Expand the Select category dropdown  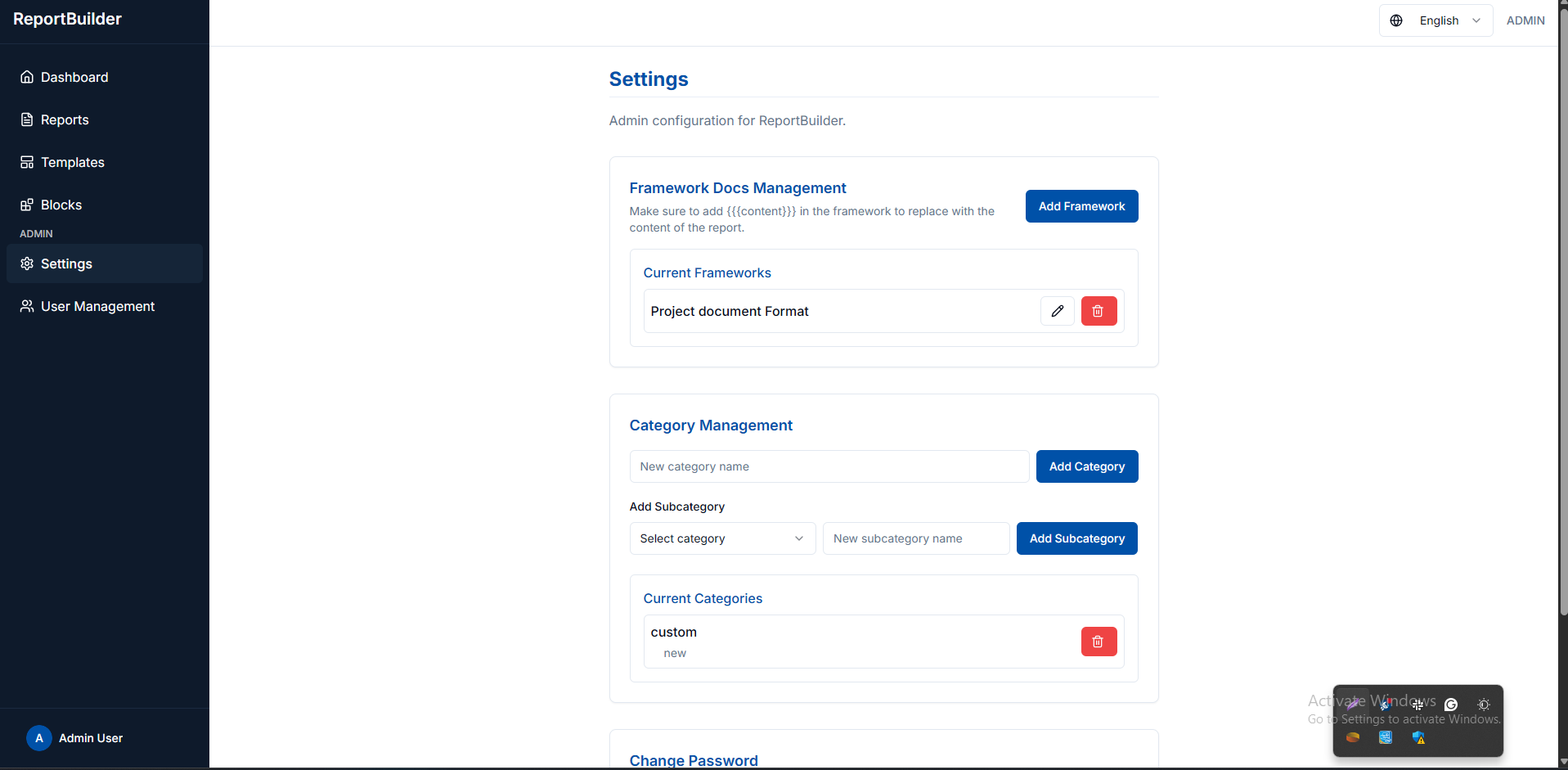(x=722, y=538)
